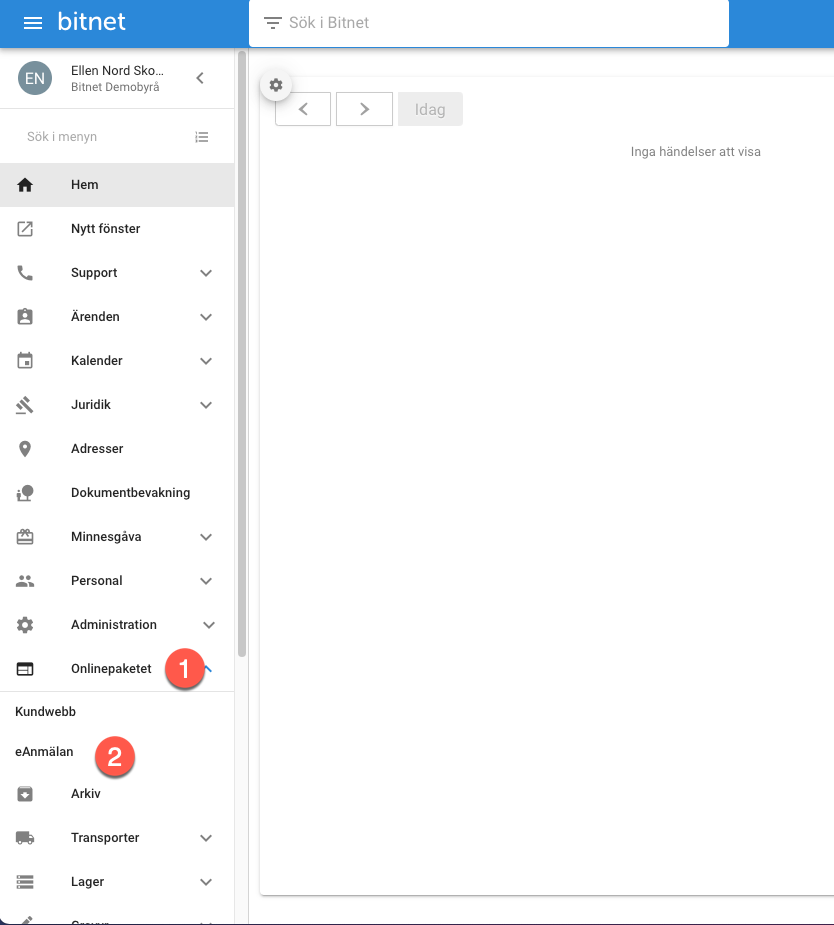Click the Onlinepaketet web icon
Image resolution: width=834 pixels, height=925 pixels.
[x=25, y=669]
